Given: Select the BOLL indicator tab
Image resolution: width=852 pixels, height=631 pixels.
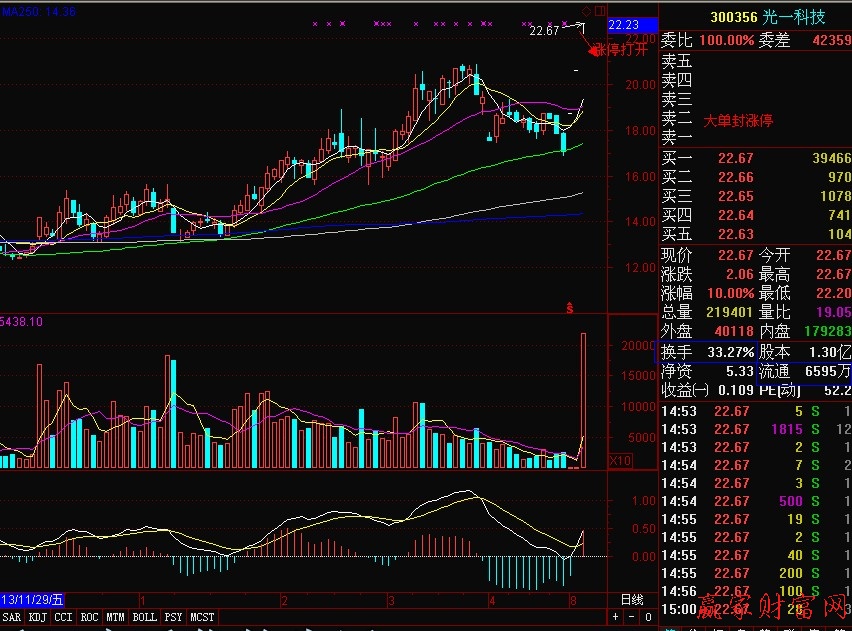Looking at the screenshot, I should [x=144, y=618].
